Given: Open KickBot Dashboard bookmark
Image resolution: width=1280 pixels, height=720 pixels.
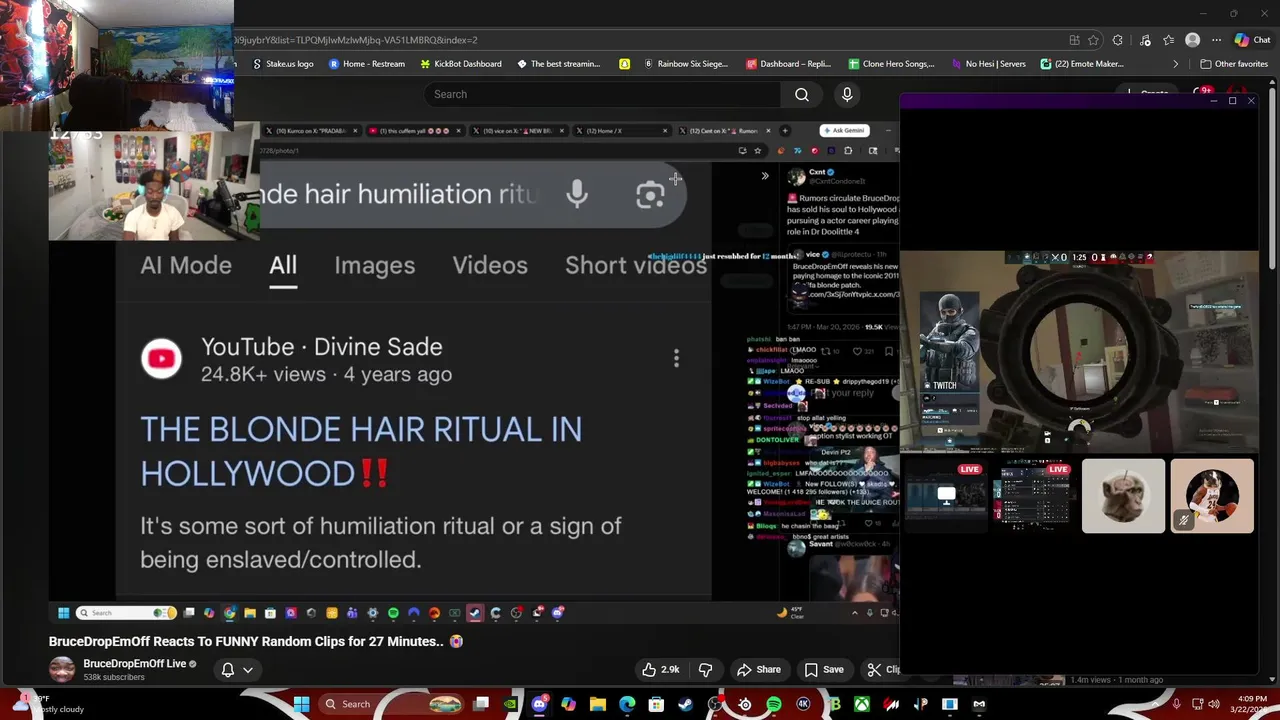Looking at the screenshot, I should [461, 64].
